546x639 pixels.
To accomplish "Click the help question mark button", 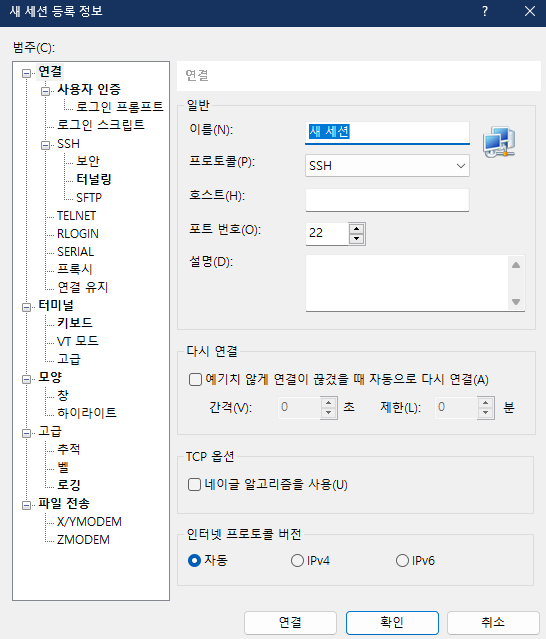I will click(x=485, y=11).
